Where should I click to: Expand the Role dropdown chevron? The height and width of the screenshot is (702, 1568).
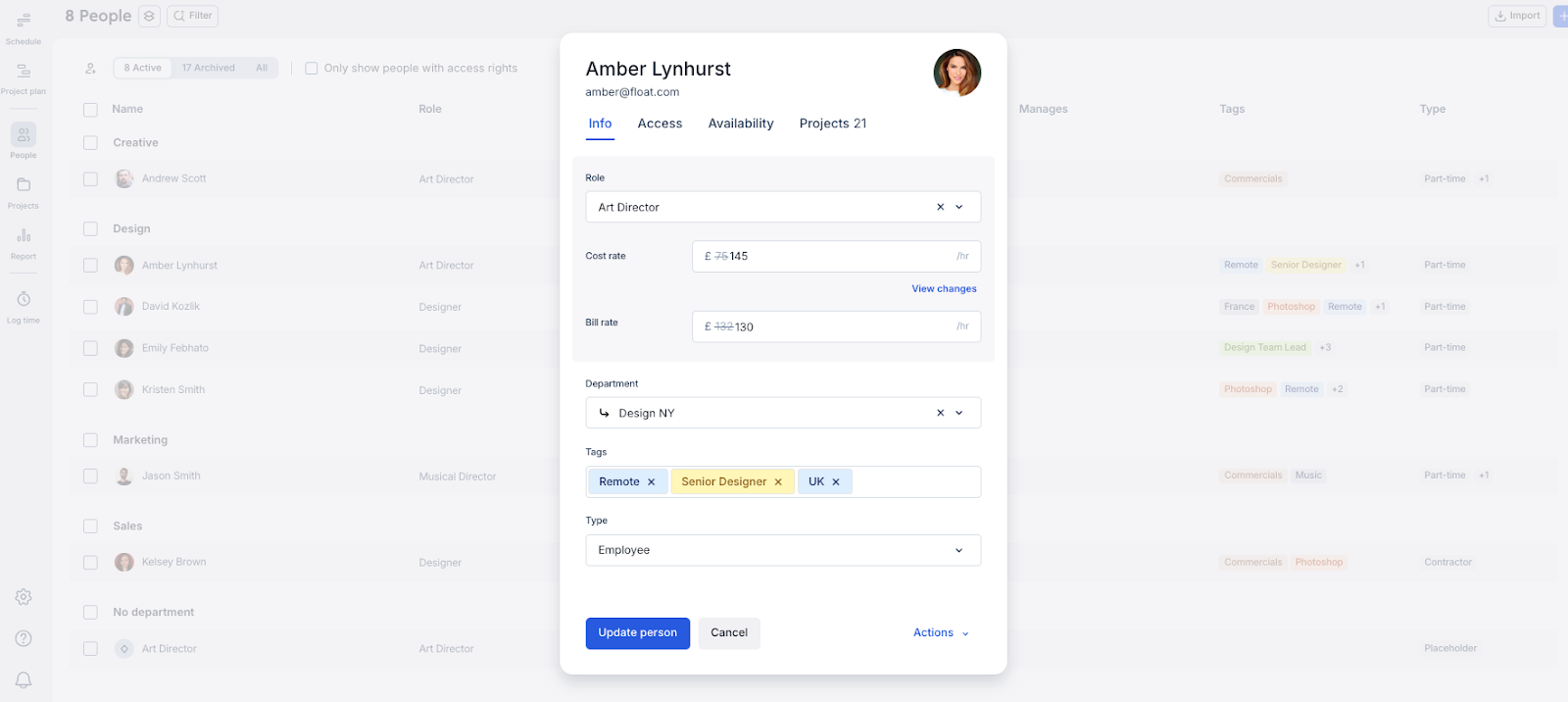point(959,207)
